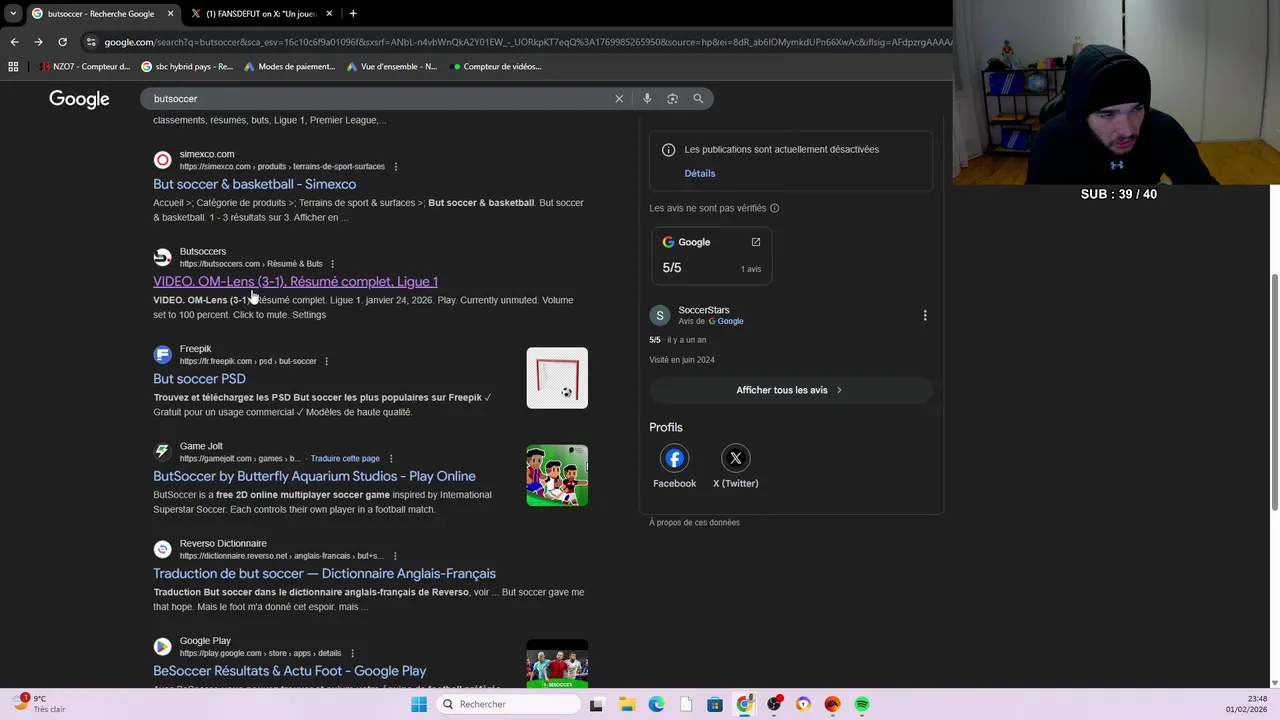The image size is (1280, 720).
Task: Open NZO7 Compteur bookmark
Action: click(85, 67)
